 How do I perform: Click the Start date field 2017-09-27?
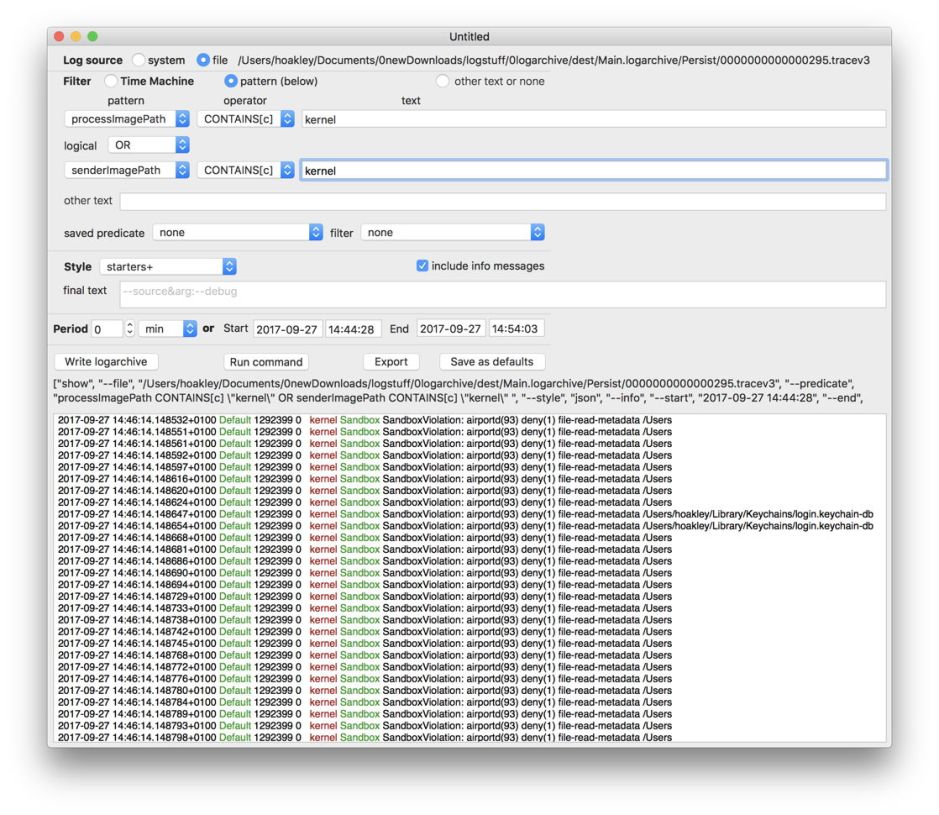point(286,329)
